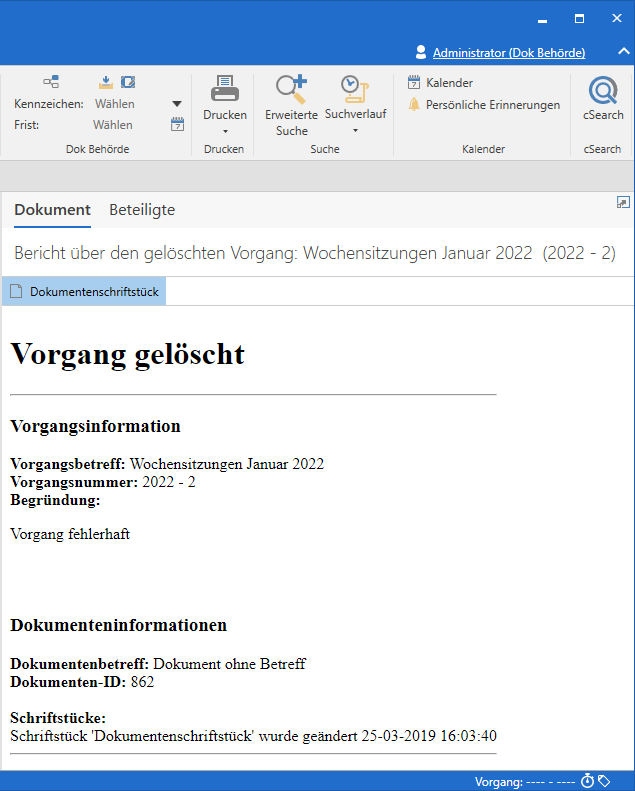
Task: Expand the Drucken dropdown arrow
Action: pos(224,131)
